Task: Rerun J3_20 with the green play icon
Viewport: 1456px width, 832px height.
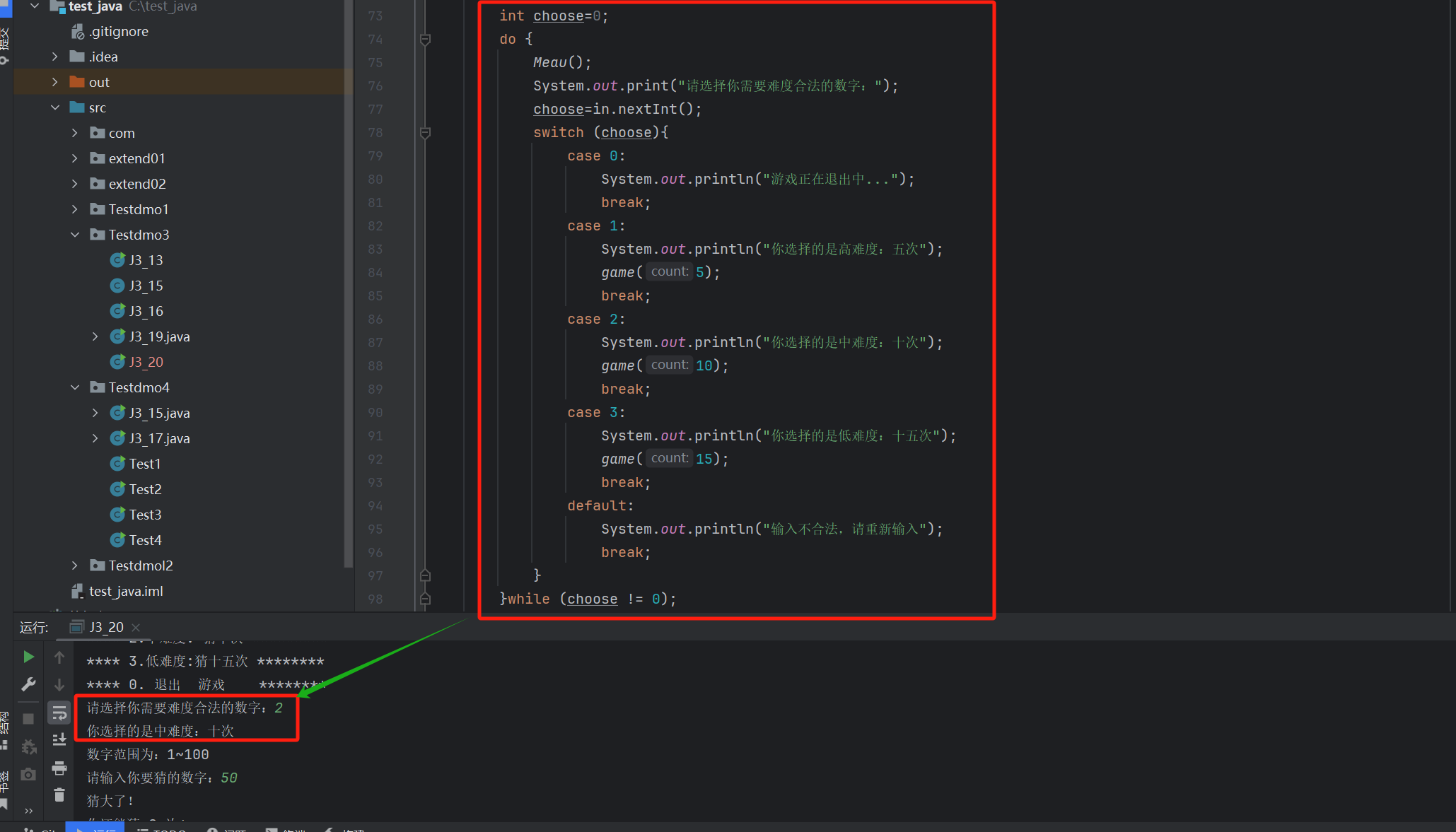Action: tap(28, 657)
